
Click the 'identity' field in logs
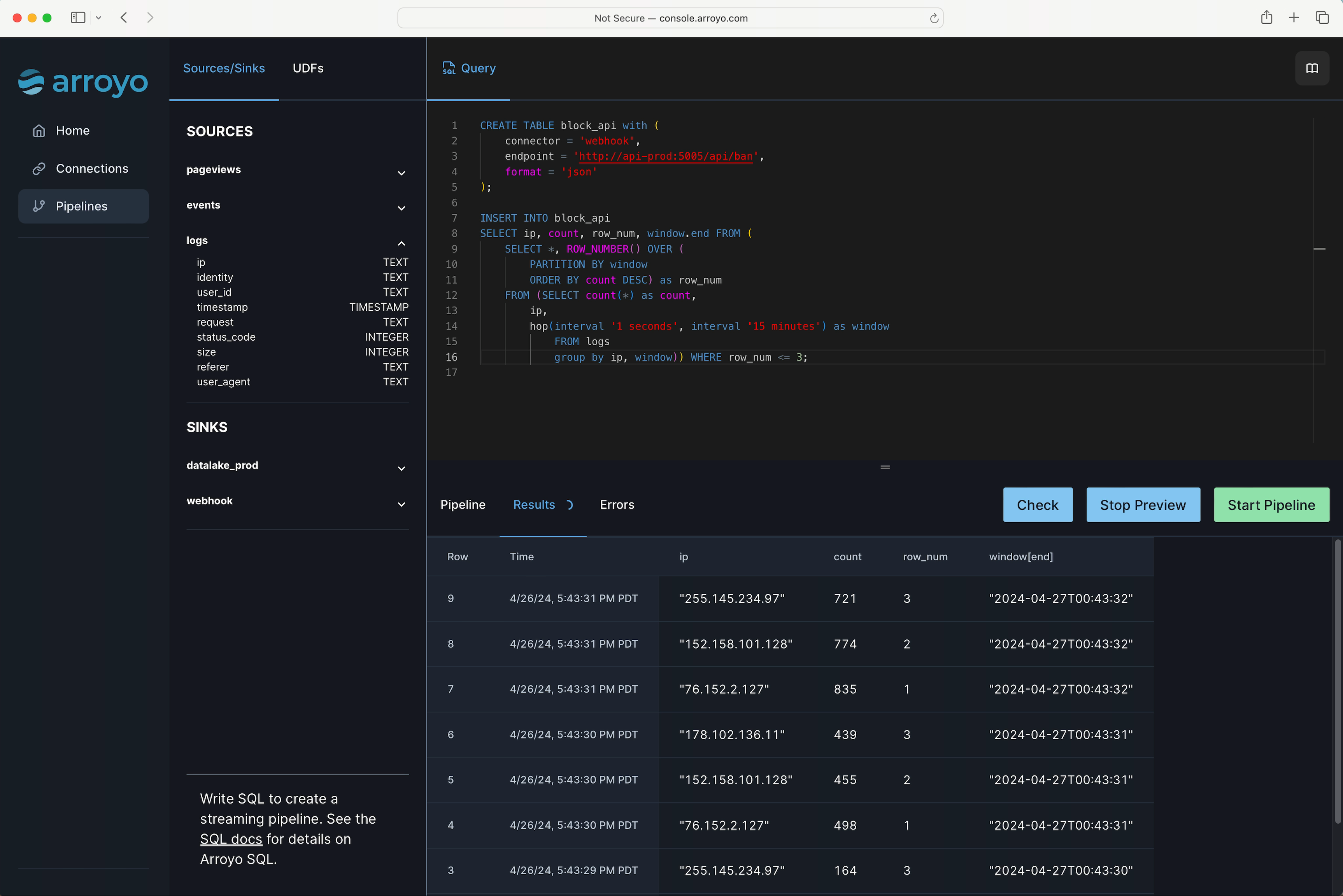tap(215, 277)
